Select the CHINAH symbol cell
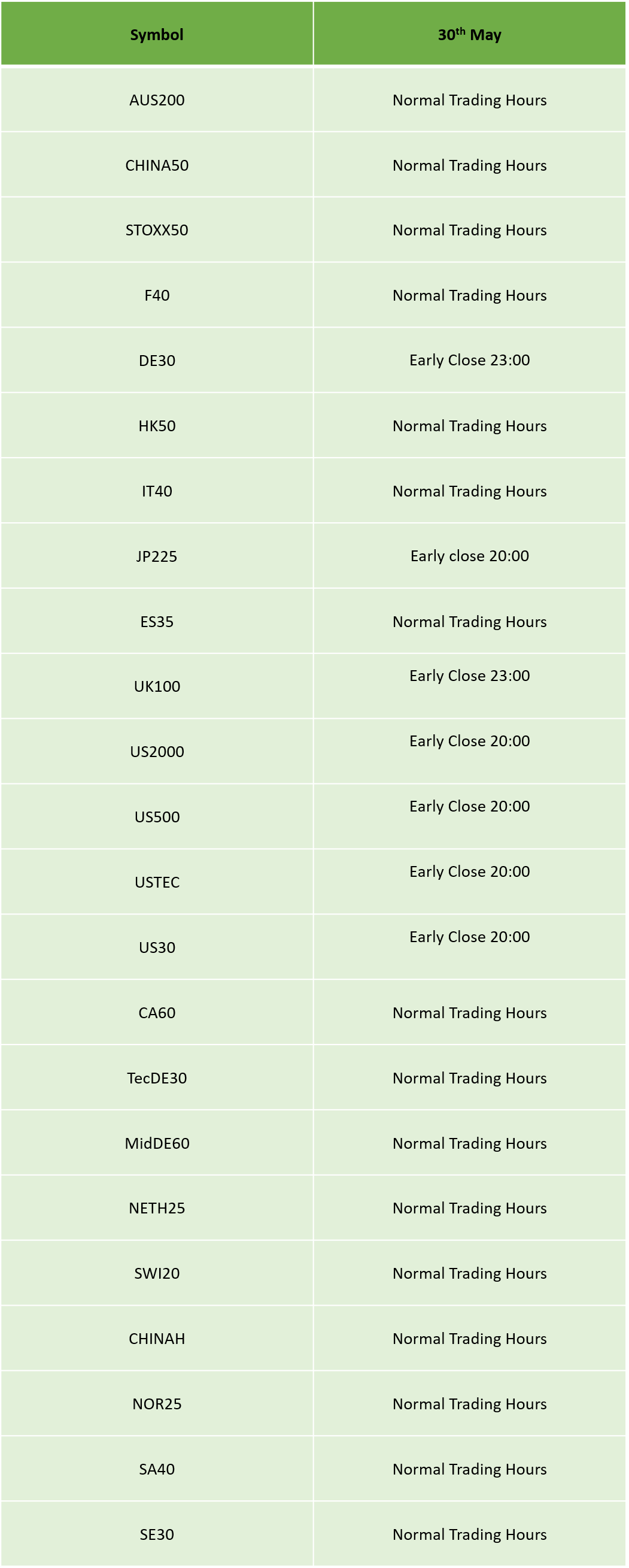Viewport: 629px width, 1568px height. [157, 1339]
